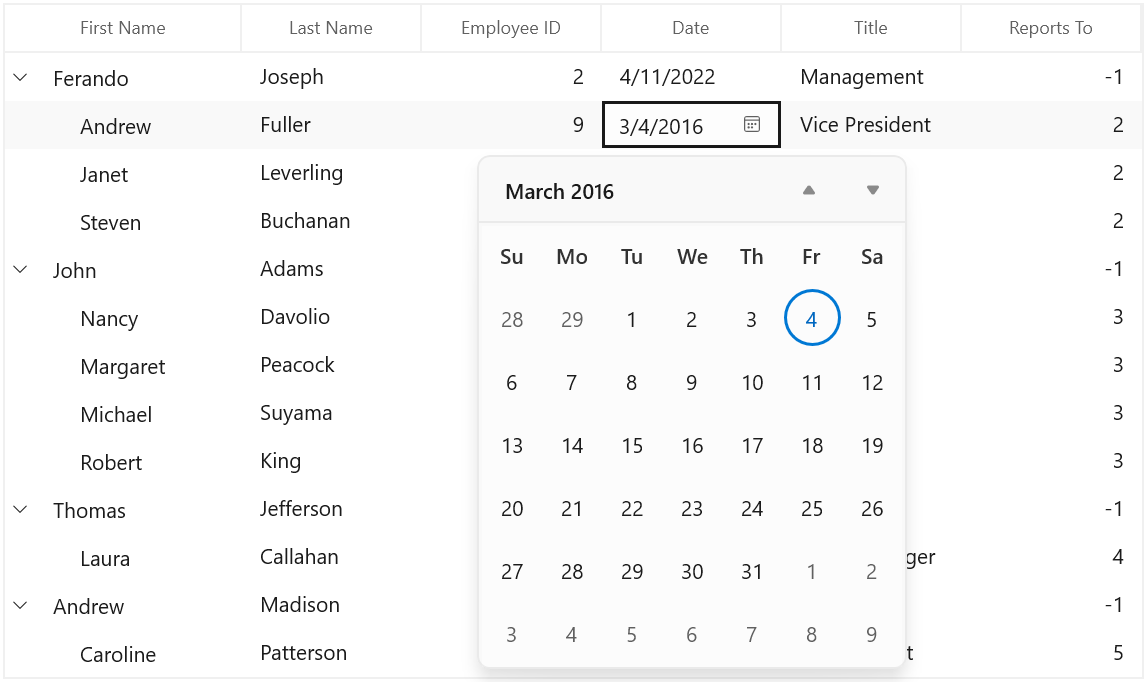
Task: Sort by the Last Name column header
Action: pyautogui.click(x=331, y=28)
